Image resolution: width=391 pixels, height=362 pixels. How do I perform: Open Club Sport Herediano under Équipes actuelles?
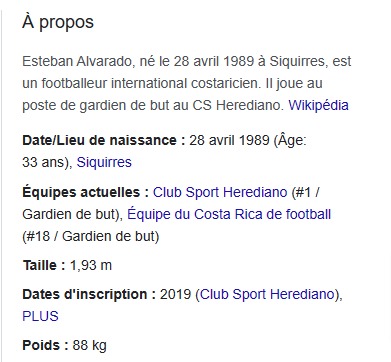pos(220,192)
